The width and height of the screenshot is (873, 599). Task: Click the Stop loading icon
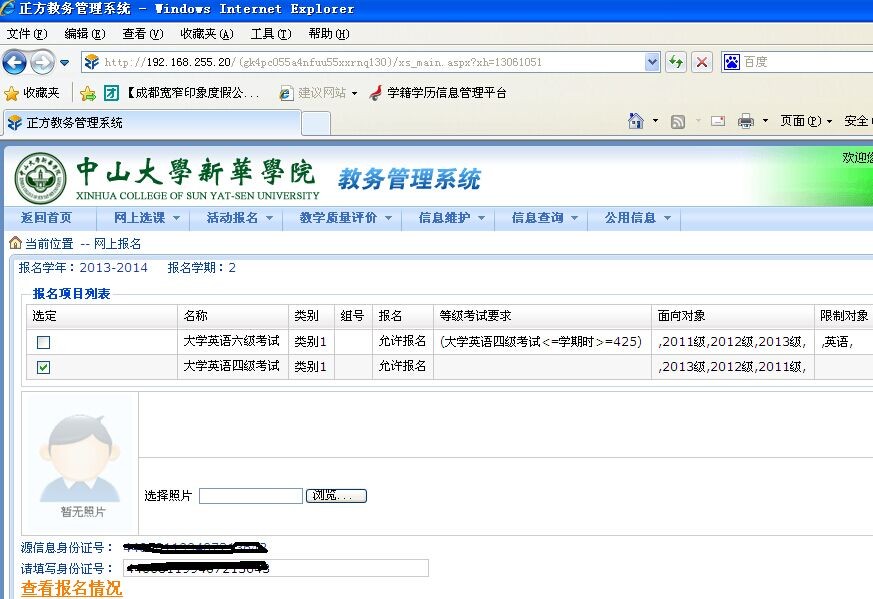tap(702, 62)
